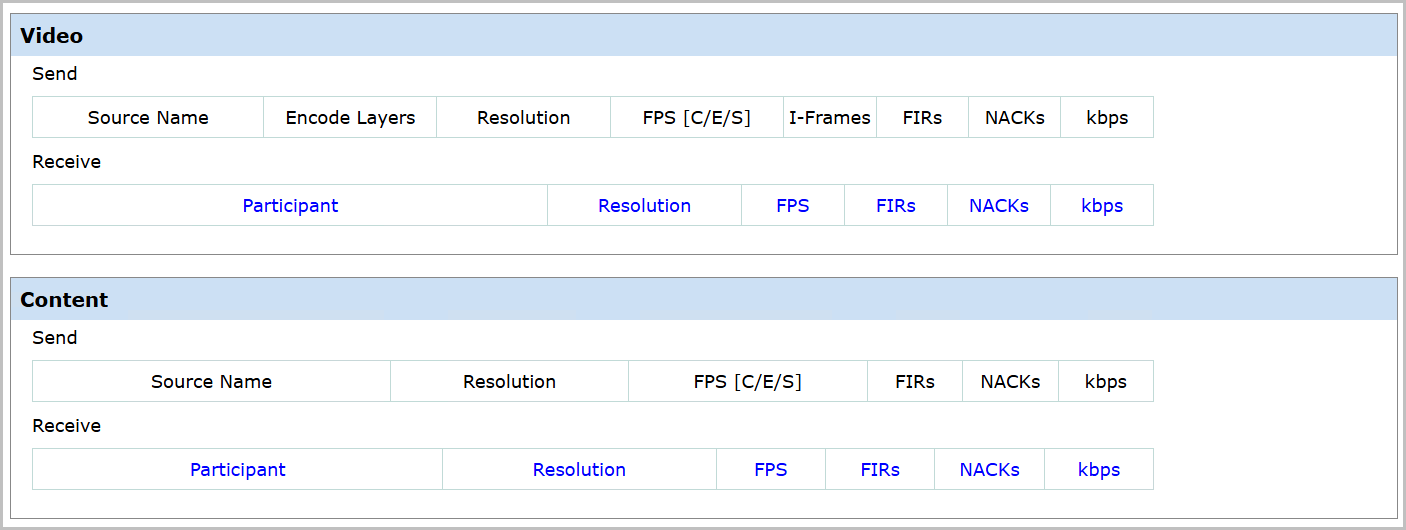
Task: Select Video Send Source Name header
Action: click(148, 118)
